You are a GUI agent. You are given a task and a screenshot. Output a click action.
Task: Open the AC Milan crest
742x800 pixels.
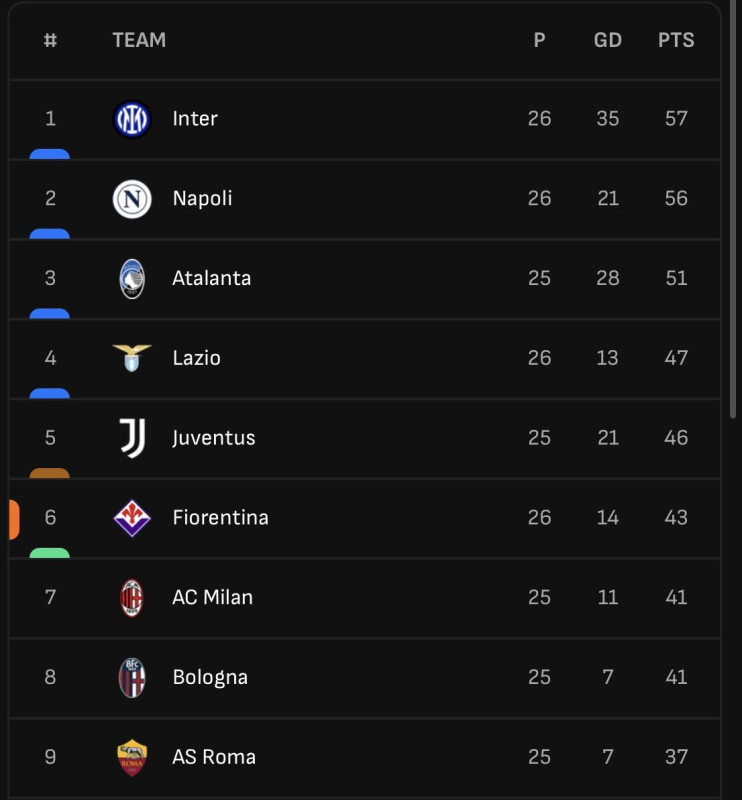132,597
